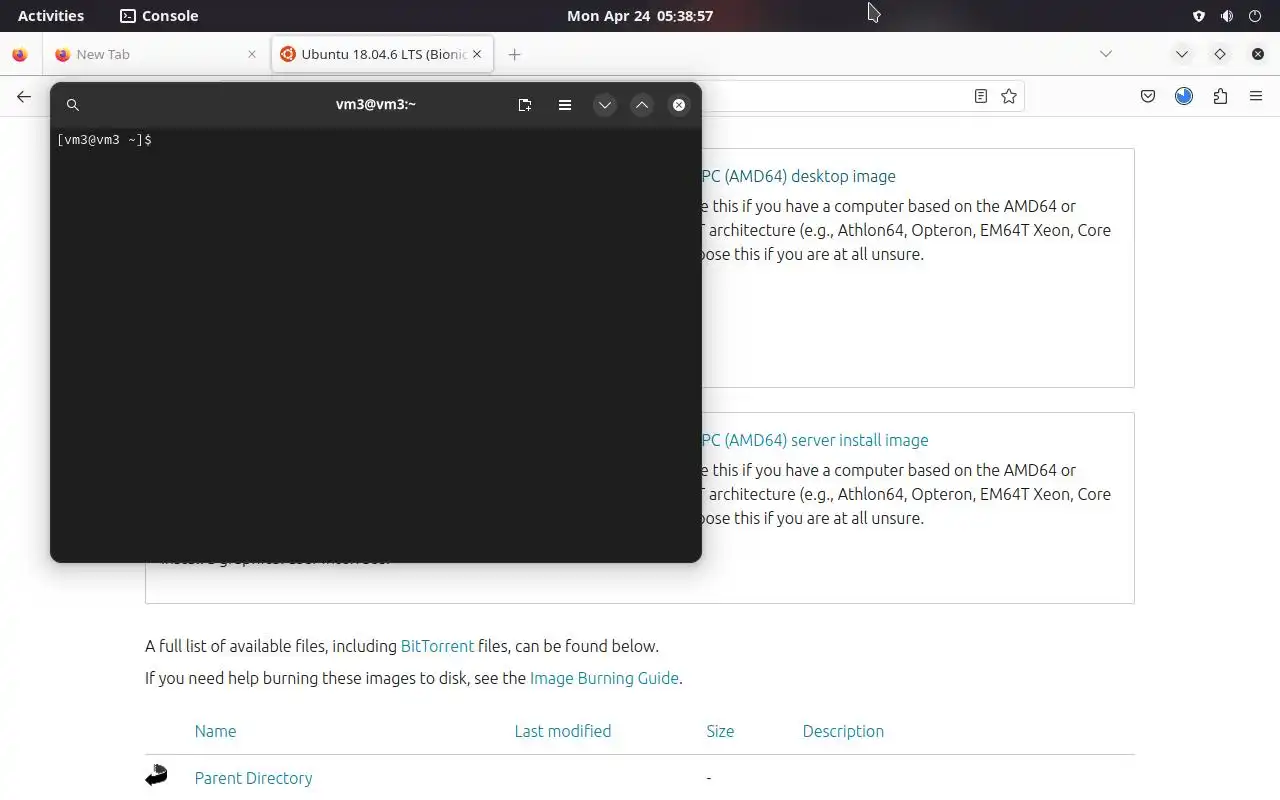Follow the BitTorrent link
Image resolution: width=1280 pixels, height=800 pixels.
(x=437, y=646)
